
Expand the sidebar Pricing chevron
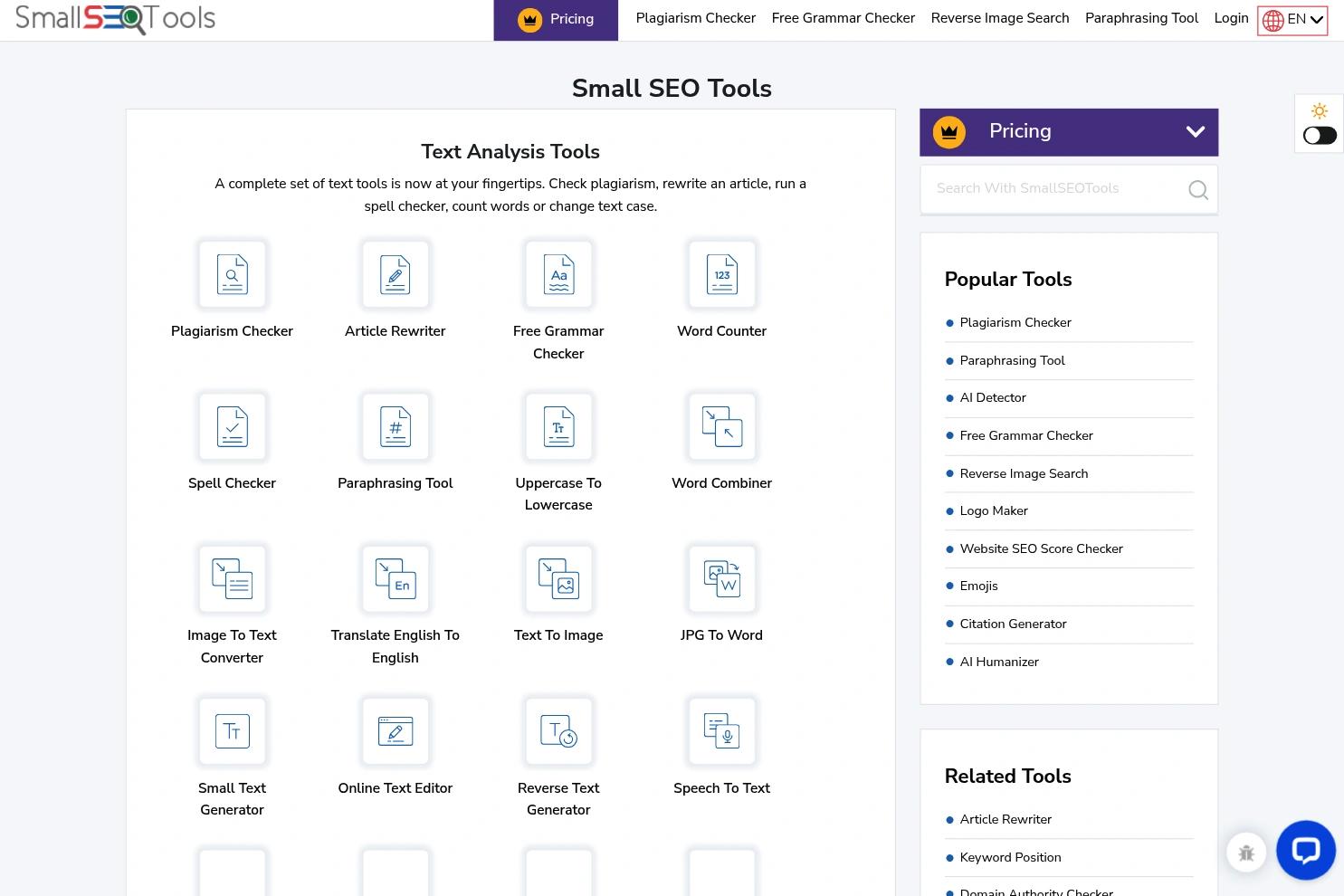coord(1196,132)
